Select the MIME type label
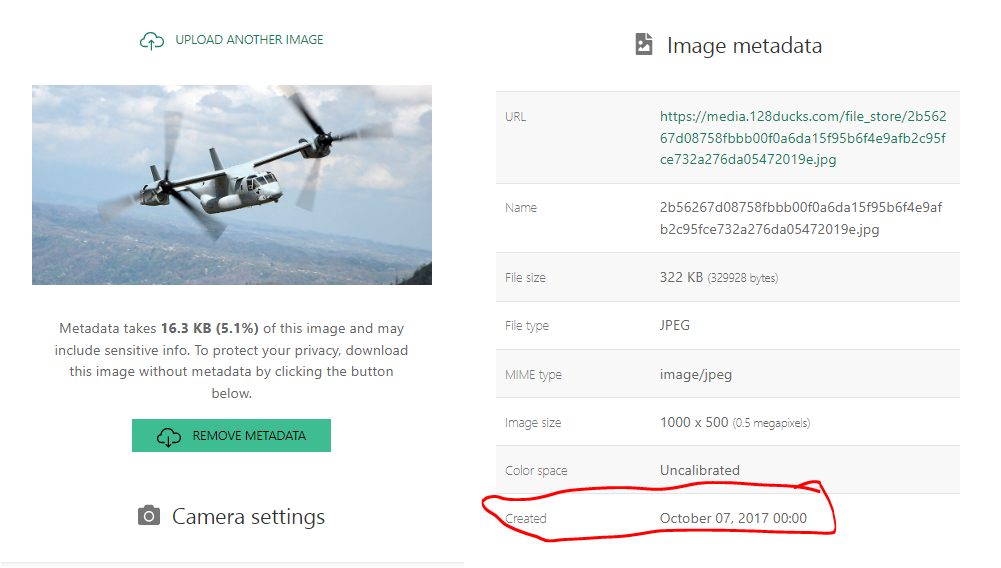The image size is (1001, 568). click(533, 375)
